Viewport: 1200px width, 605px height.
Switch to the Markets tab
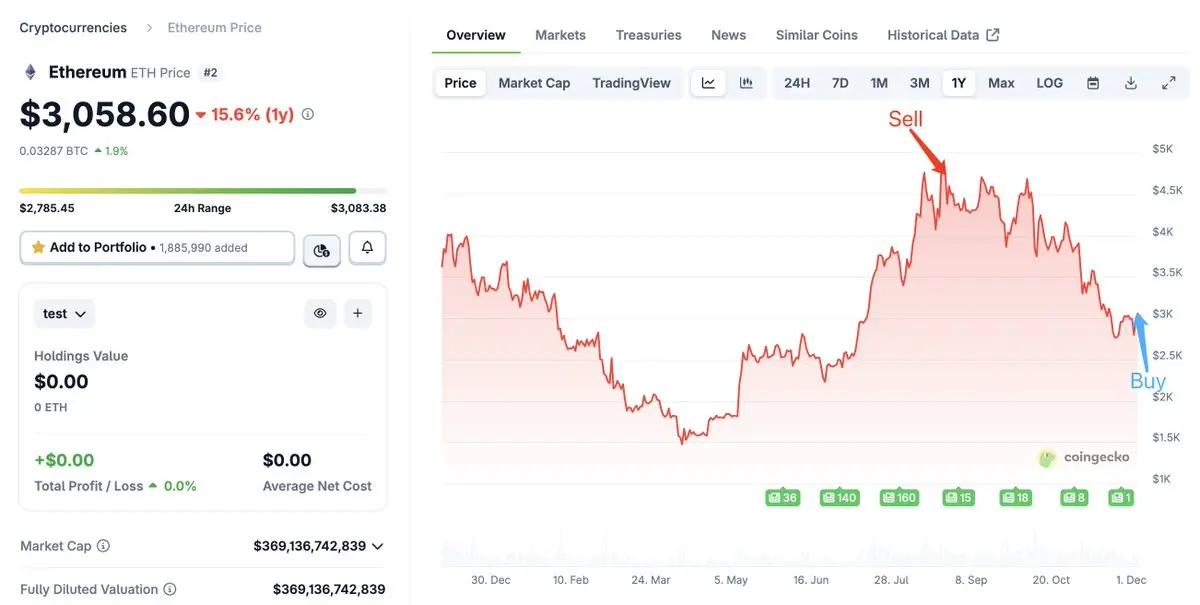tap(560, 35)
